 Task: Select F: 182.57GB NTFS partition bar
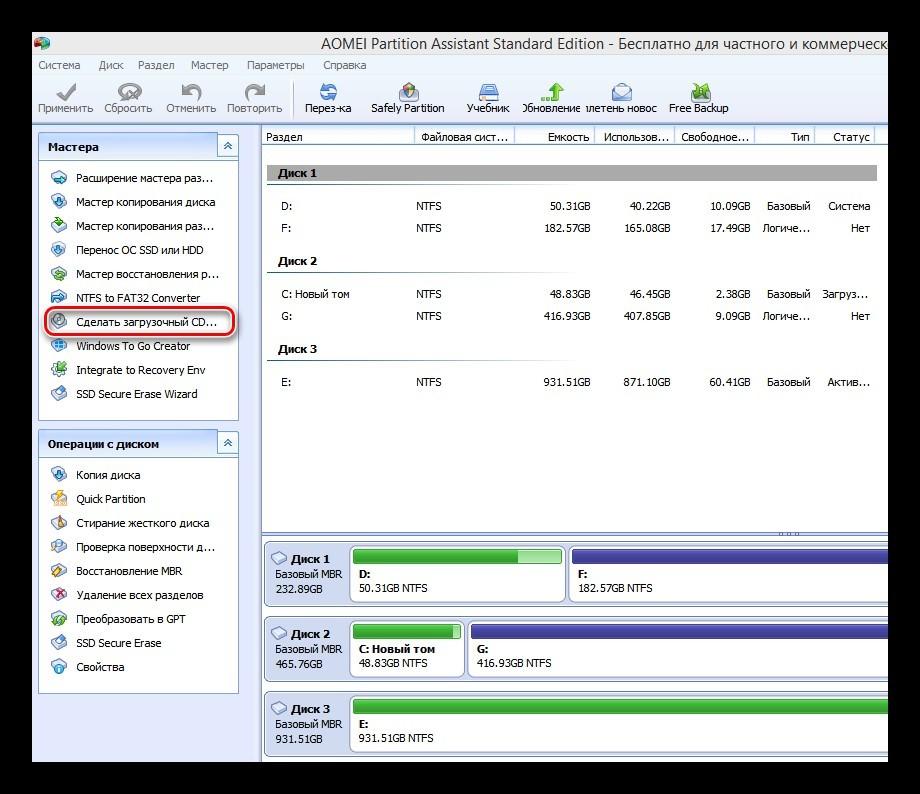(728, 574)
